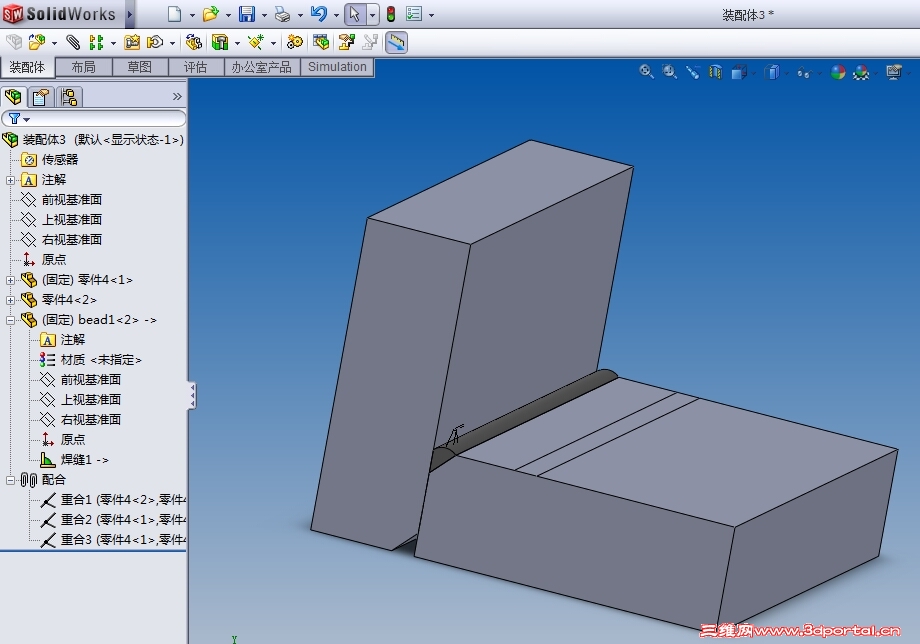920x644 pixels.
Task: Click the Edit Appearance color ball icon
Action: coord(838,72)
